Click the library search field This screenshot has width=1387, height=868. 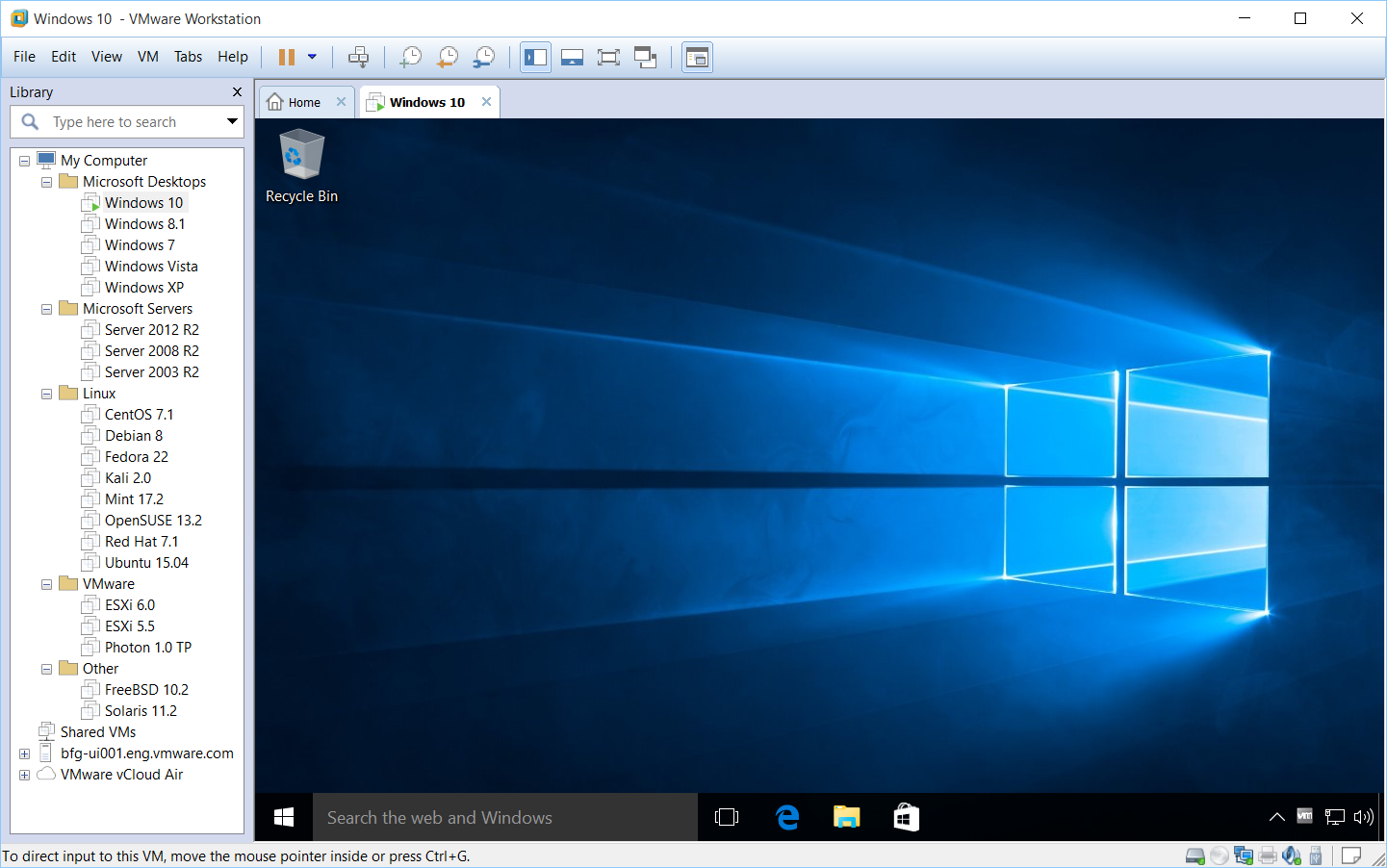[x=125, y=121]
